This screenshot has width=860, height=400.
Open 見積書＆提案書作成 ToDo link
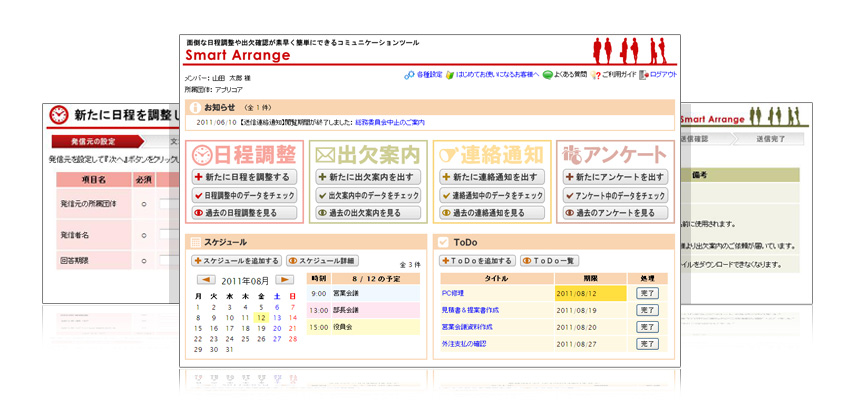pos(470,310)
